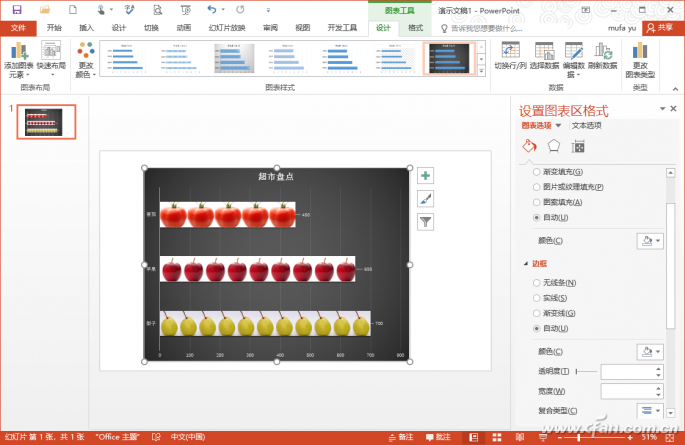This screenshot has width=685, height=445.
Task: Switch to 动画 tab
Action: pyautogui.click(x=183, y=28)
